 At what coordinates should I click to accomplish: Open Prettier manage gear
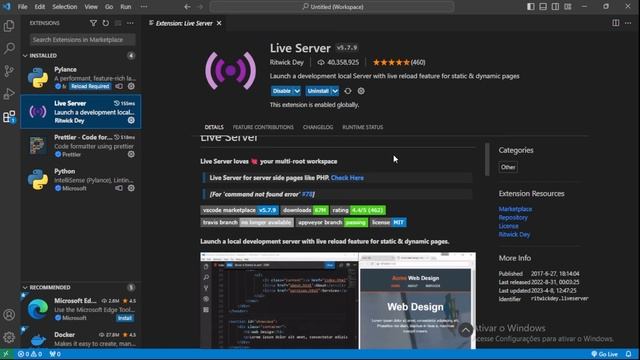point(131,154)
